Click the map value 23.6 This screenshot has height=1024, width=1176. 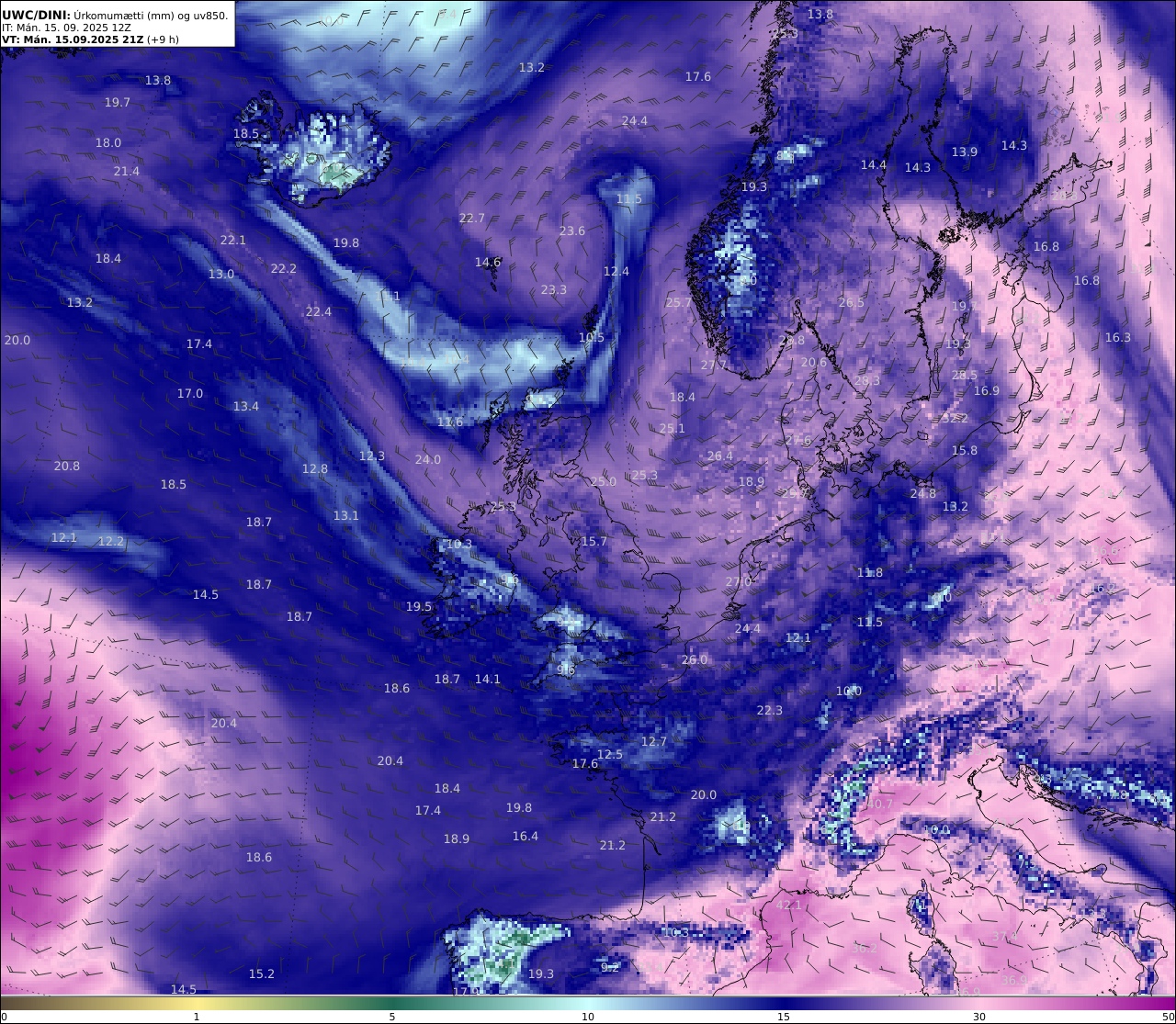point(572,231)
